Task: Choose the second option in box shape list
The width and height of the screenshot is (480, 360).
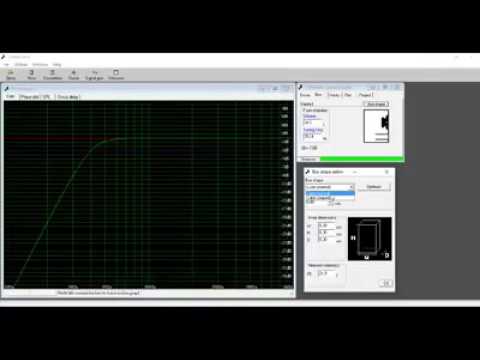Action: click(x=330, y=198)
